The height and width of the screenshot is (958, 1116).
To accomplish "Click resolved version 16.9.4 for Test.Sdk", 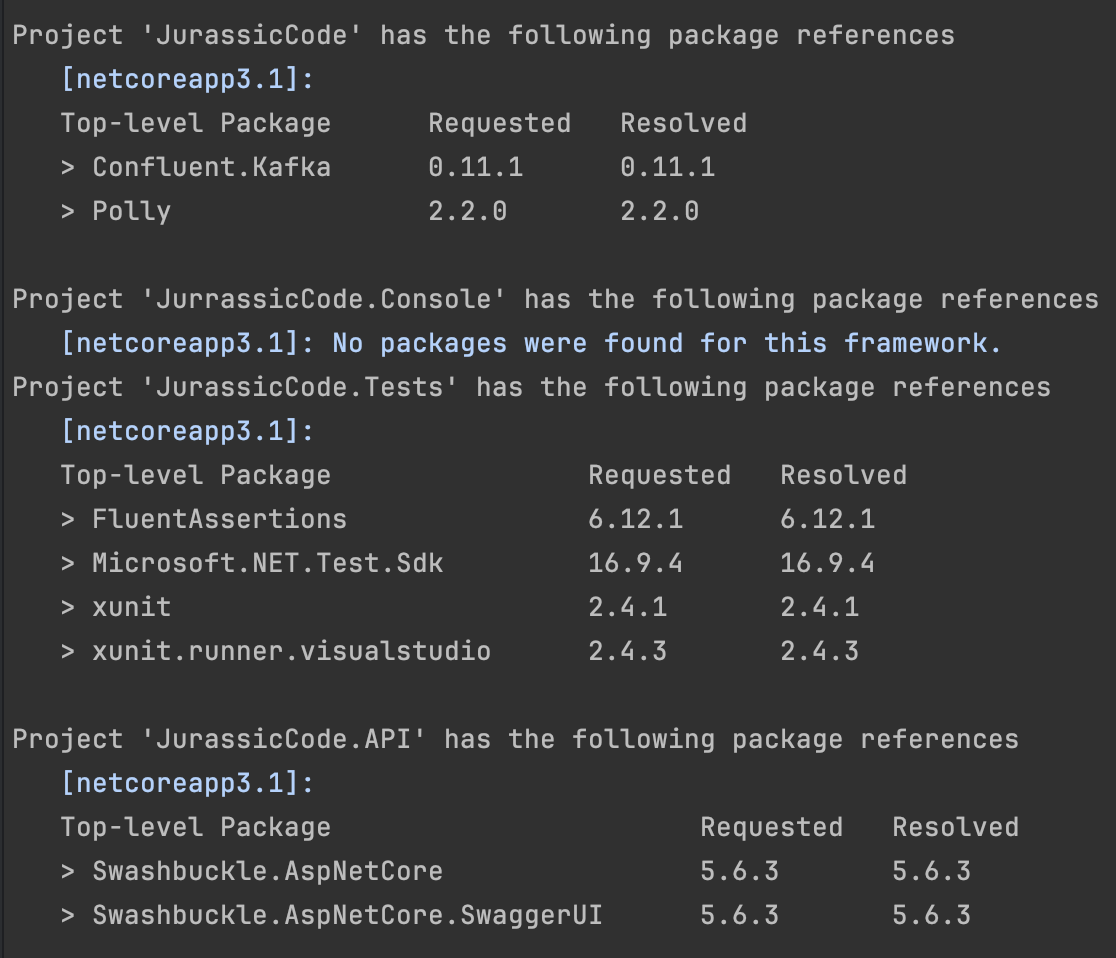I will point(827,563).
